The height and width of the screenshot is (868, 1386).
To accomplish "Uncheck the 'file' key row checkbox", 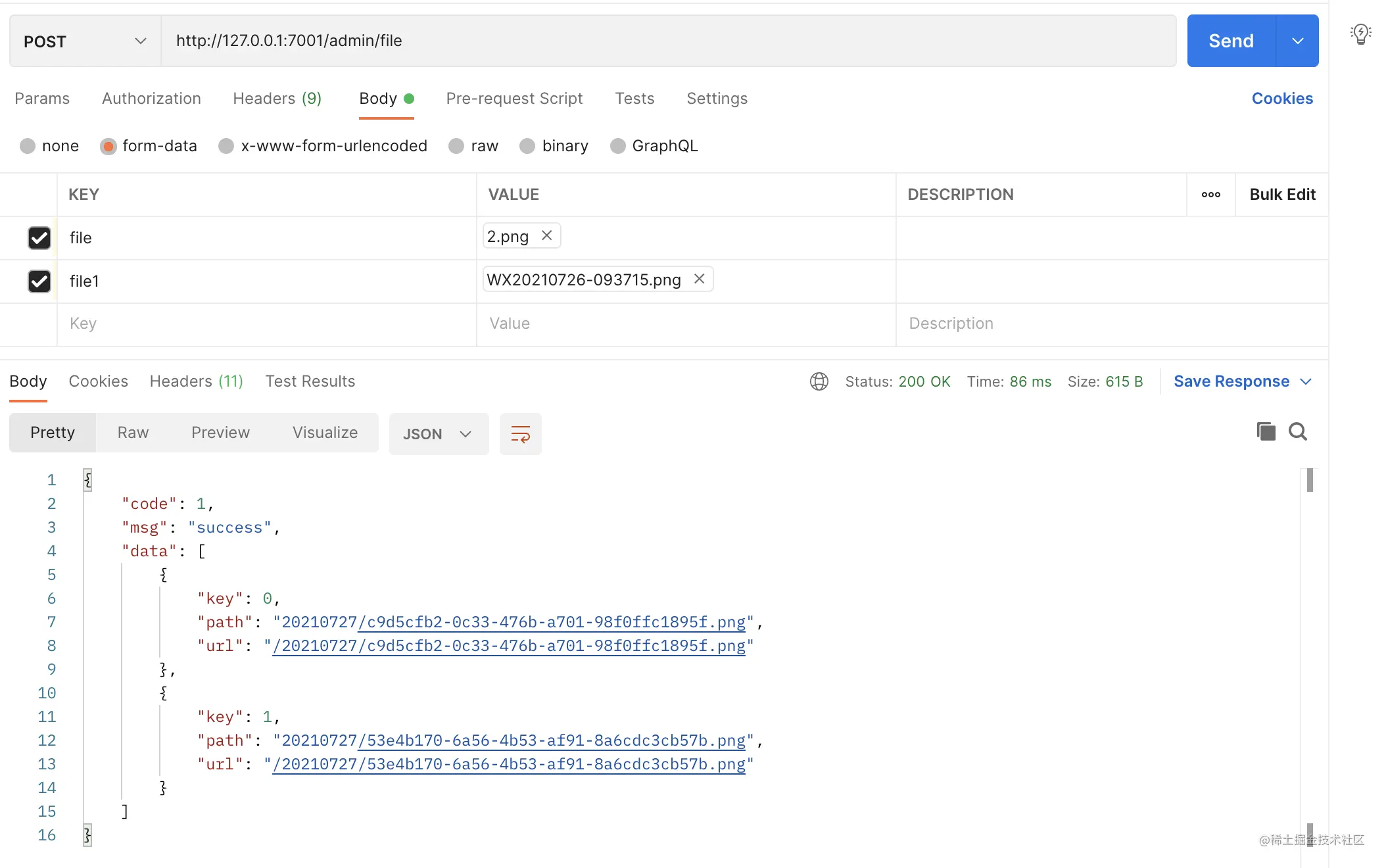I will click(x=39, y=237).
